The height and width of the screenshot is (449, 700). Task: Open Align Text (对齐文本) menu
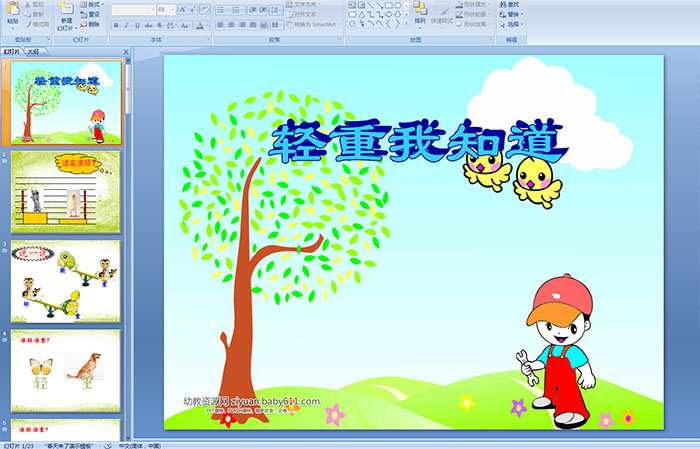[x=303, y=14]
